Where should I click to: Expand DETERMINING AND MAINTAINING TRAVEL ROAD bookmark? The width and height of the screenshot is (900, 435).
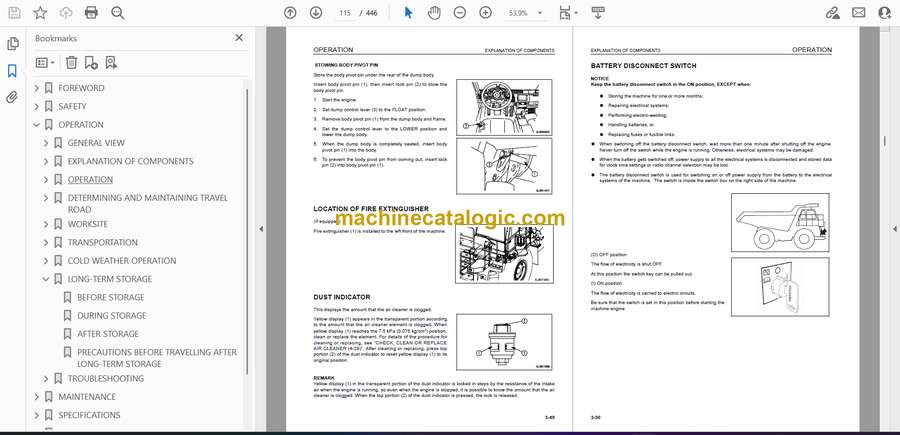pos(46,198)
